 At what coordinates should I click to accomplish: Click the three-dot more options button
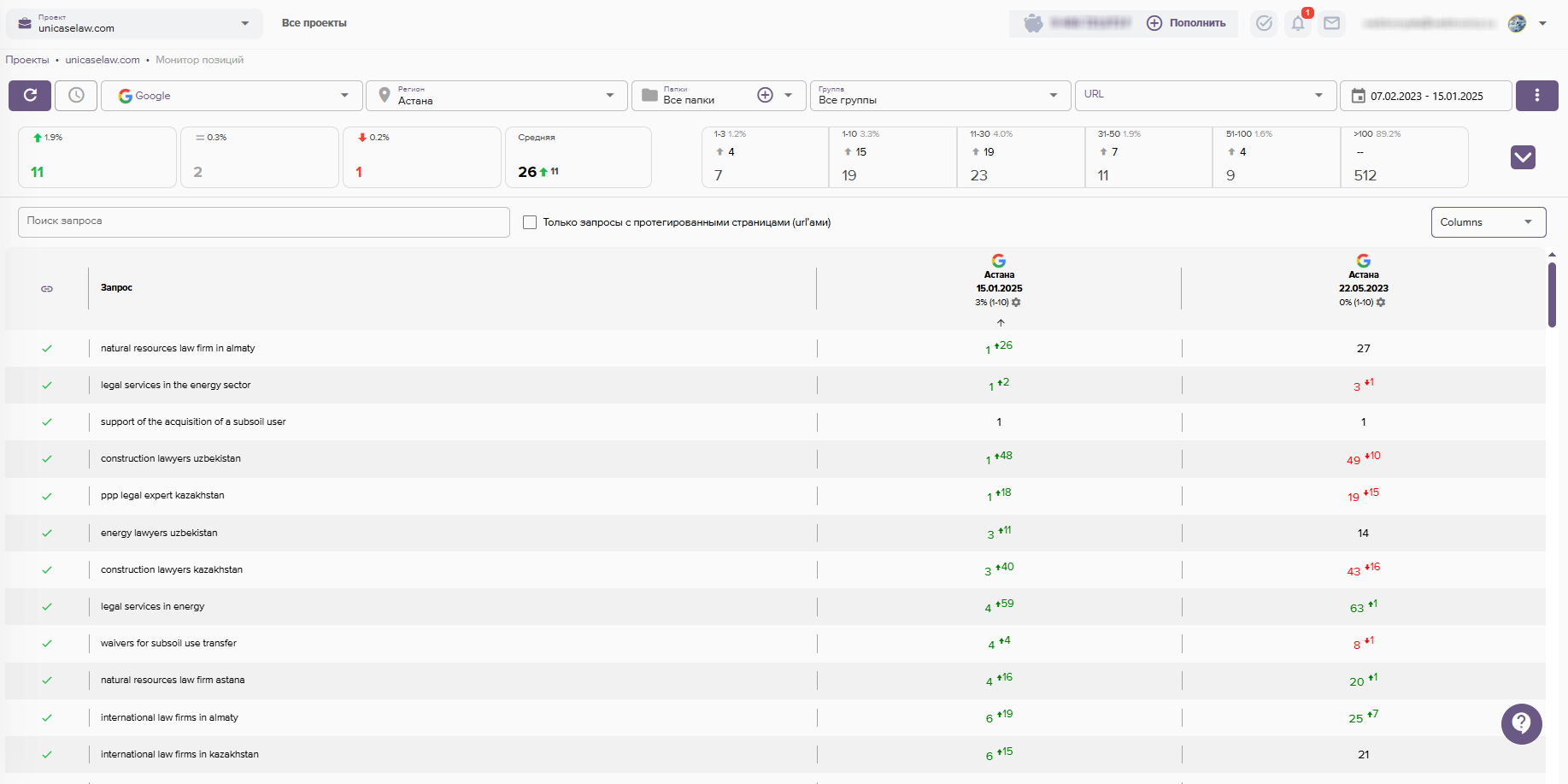click(1536, 96)
